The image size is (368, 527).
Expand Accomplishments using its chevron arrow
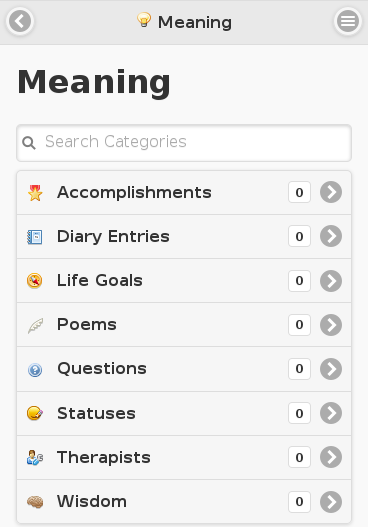[331, 192]
